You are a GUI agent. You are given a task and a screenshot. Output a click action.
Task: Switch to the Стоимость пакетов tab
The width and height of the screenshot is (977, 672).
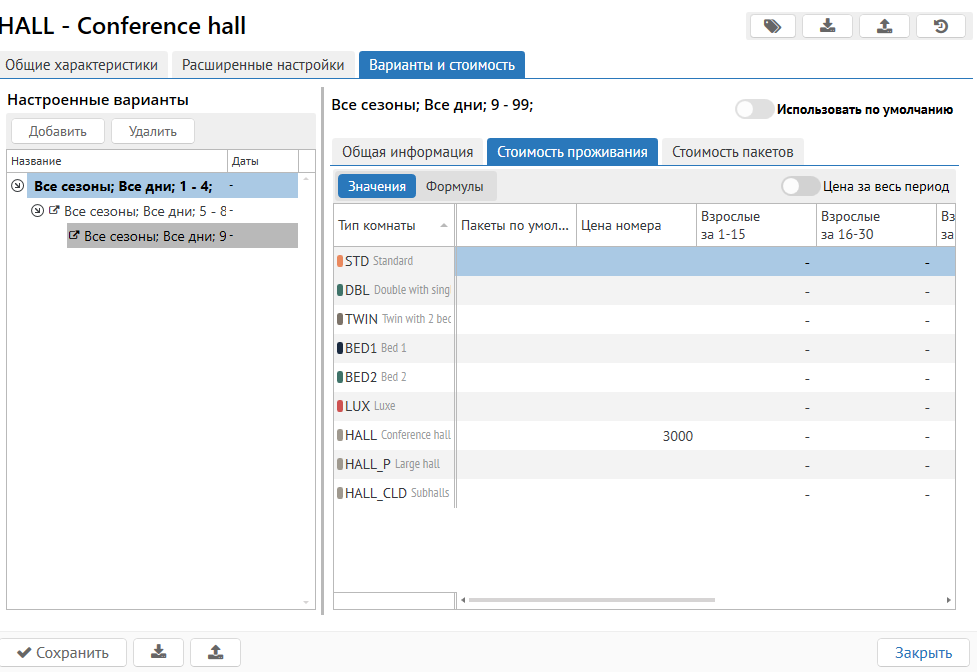[732, 152]
